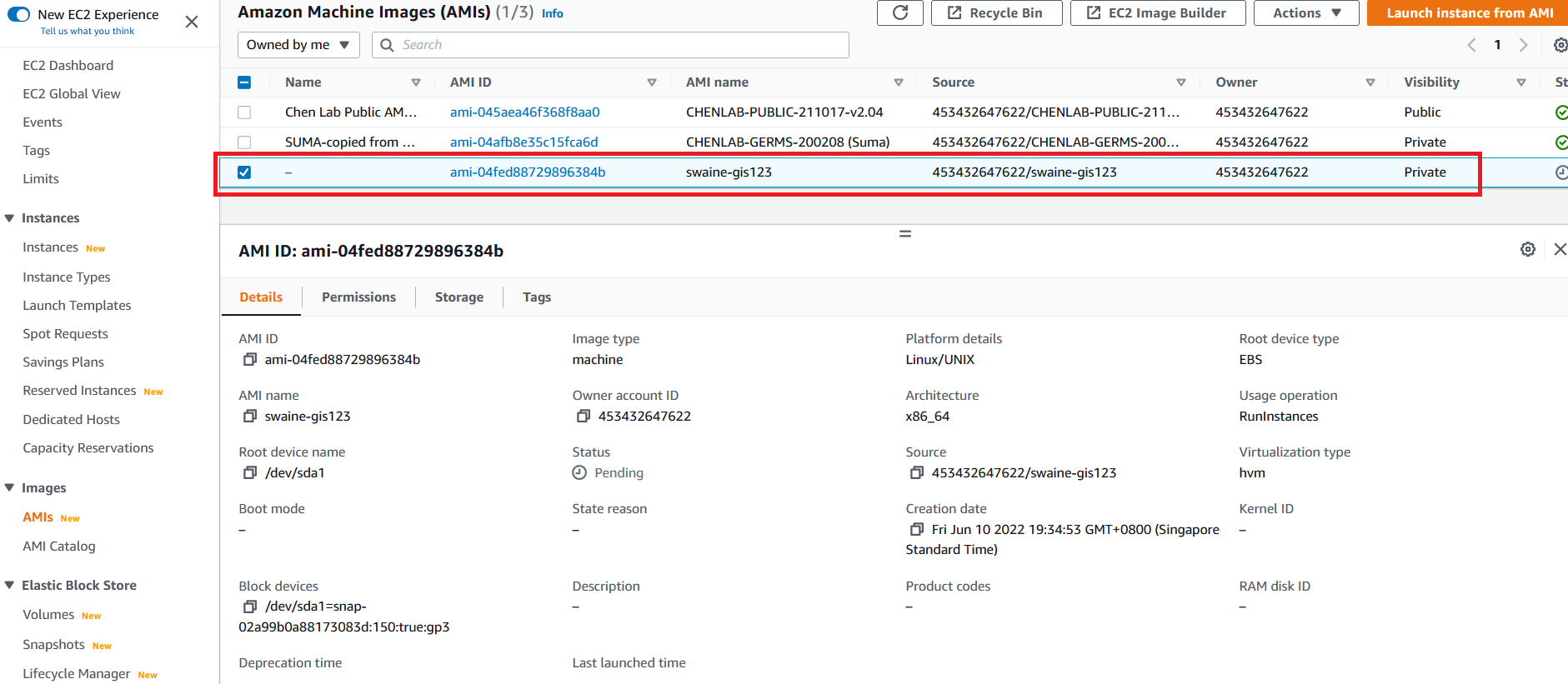Check the SUMA-copied AMI row
The height and width of the screenshot is (684, 1568).
pyautogui.click(x=244, y=142)
